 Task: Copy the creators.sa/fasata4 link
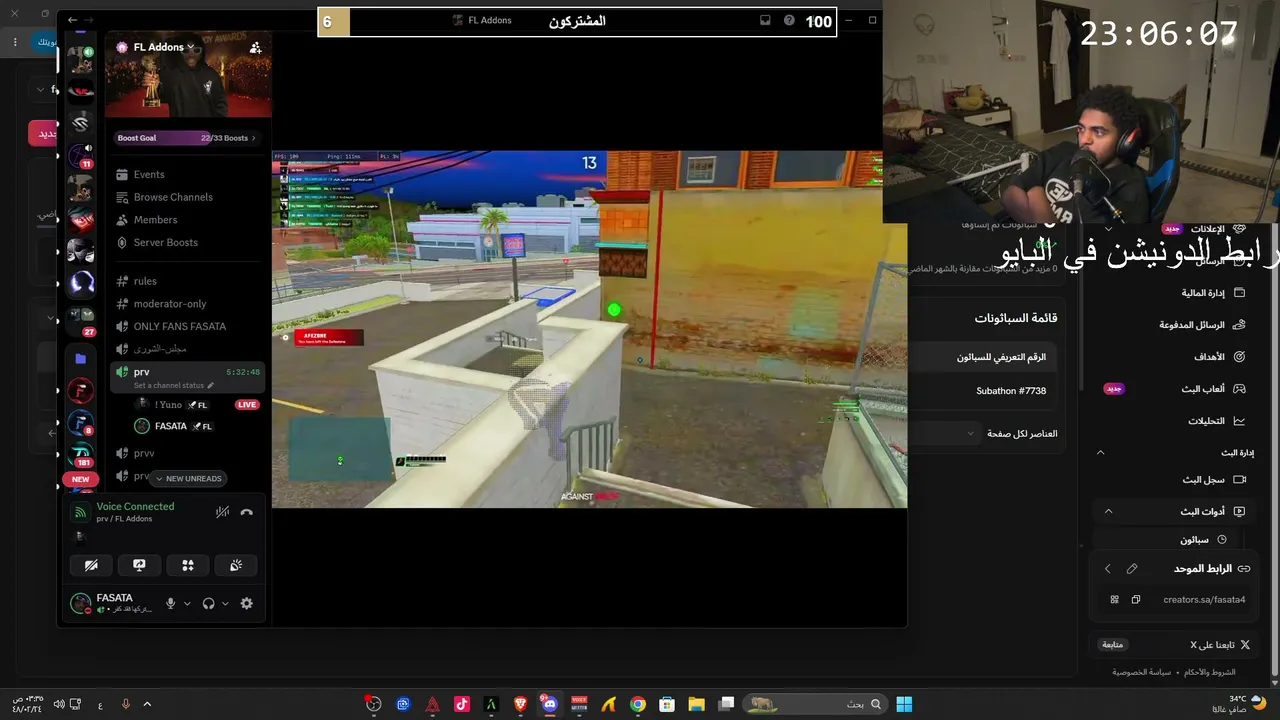(x=1136, y=600)
